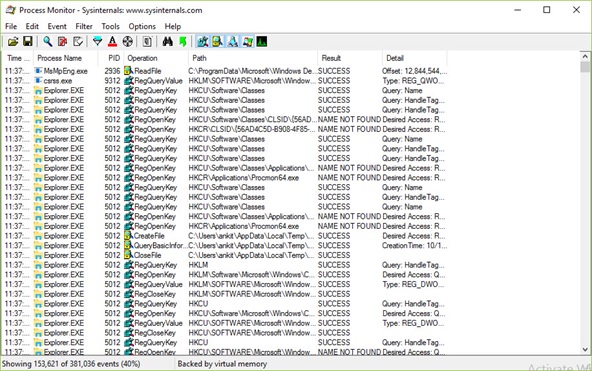This screenshot has width=592, height=371.
Task: Click the QueryBasicInfor... operation cell
Action: point(160,246)
